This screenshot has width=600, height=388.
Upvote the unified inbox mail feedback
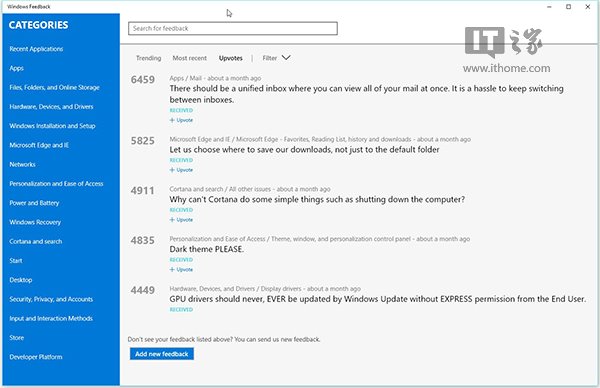[x=181, y=120]
